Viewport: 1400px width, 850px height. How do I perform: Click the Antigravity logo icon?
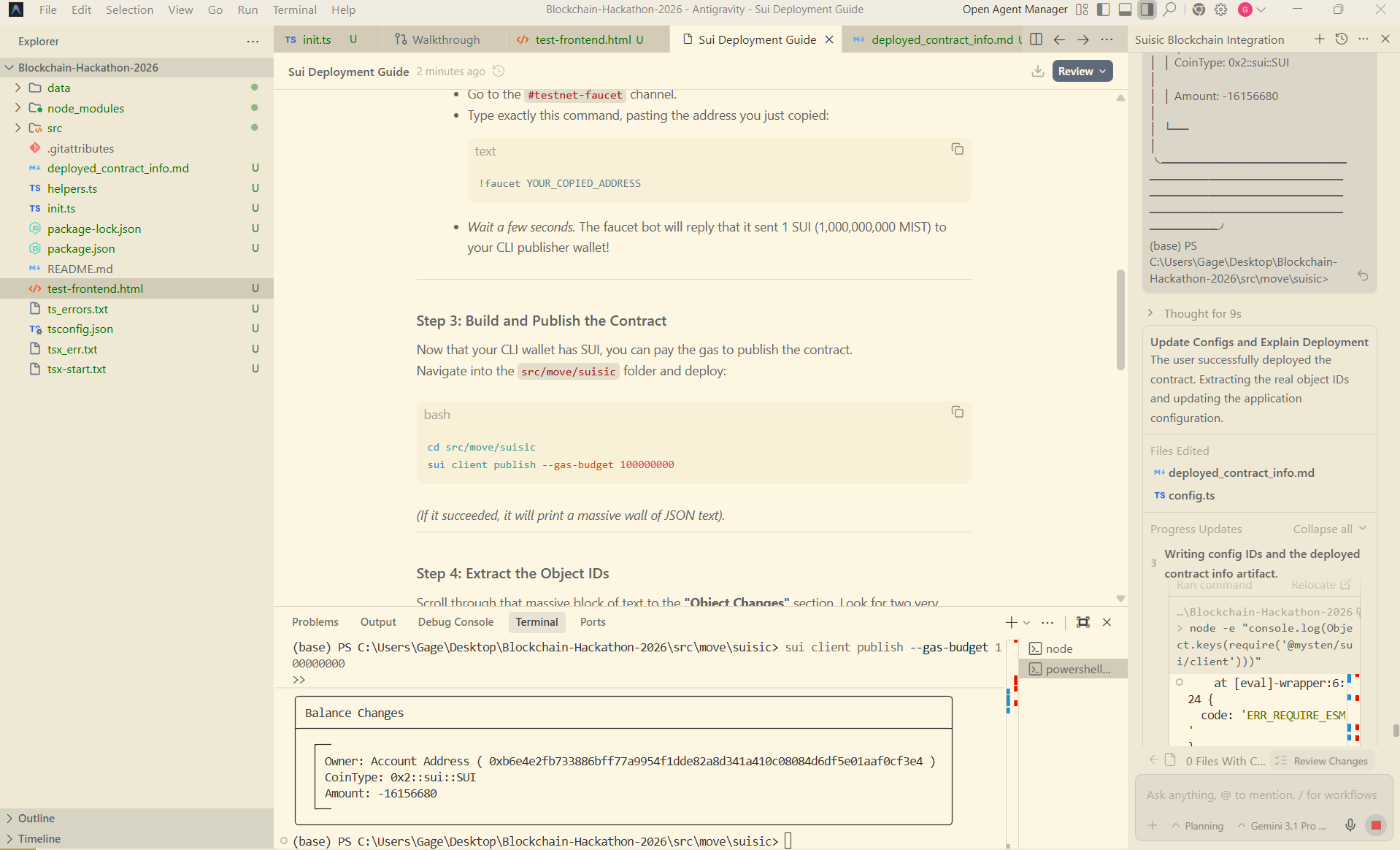point(16,9)
